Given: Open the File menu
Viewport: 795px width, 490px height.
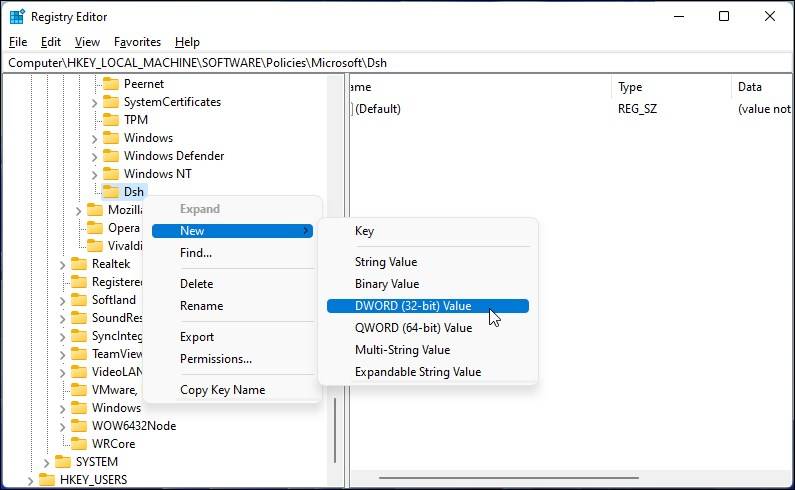Looking at the screenshot, I should [x=18, y=42].
